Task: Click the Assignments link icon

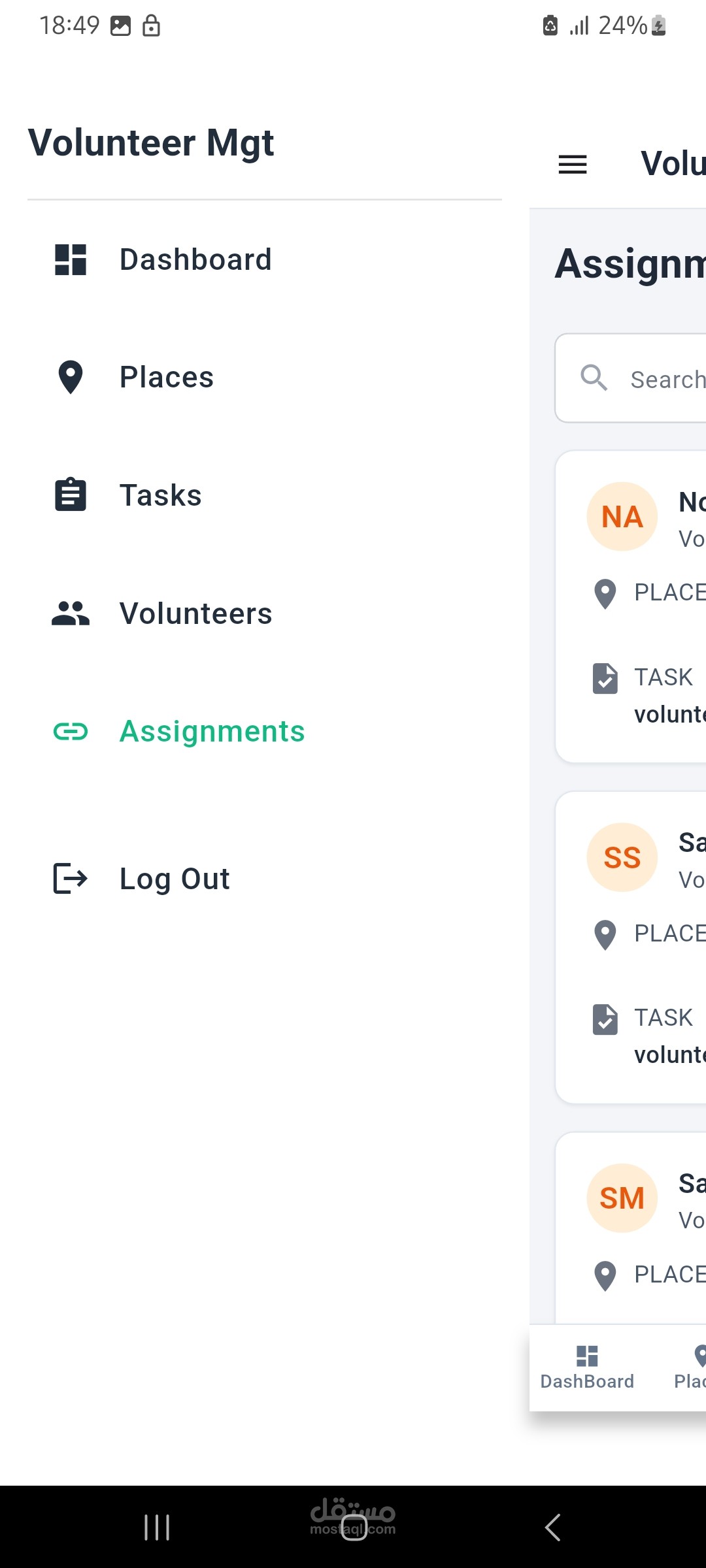Action: click(x=71, y=732)
